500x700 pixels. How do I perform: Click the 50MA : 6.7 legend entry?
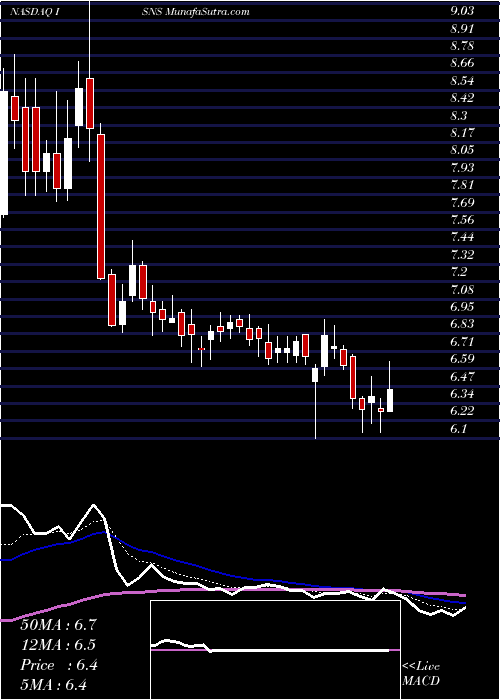click(x=58, y=624)
